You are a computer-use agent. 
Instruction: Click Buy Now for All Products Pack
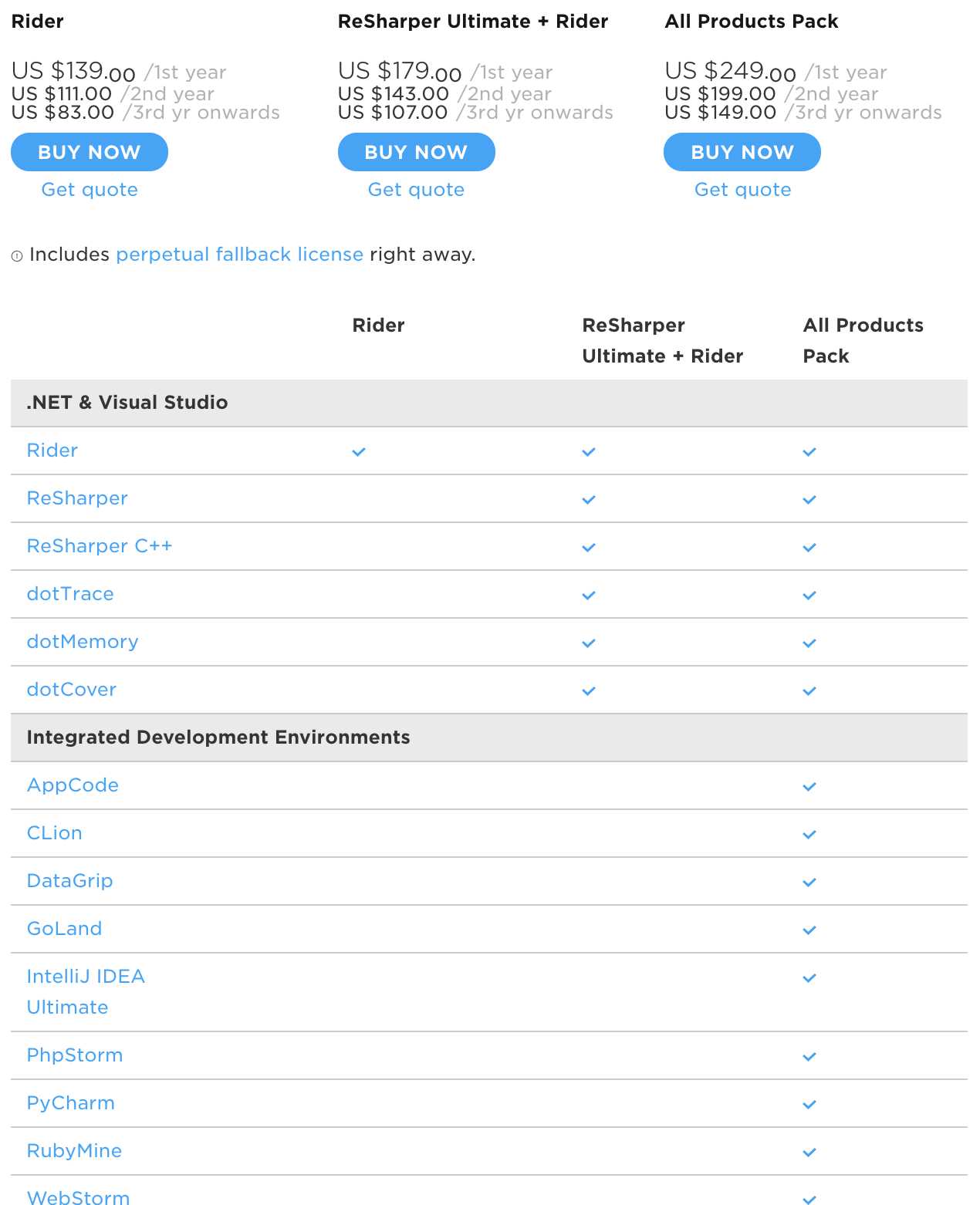[x=742, y=152]
